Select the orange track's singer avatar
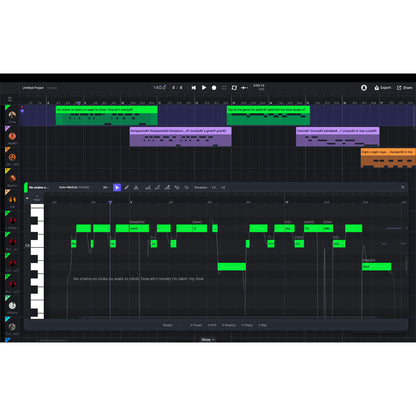 click(x=12, y=157)
